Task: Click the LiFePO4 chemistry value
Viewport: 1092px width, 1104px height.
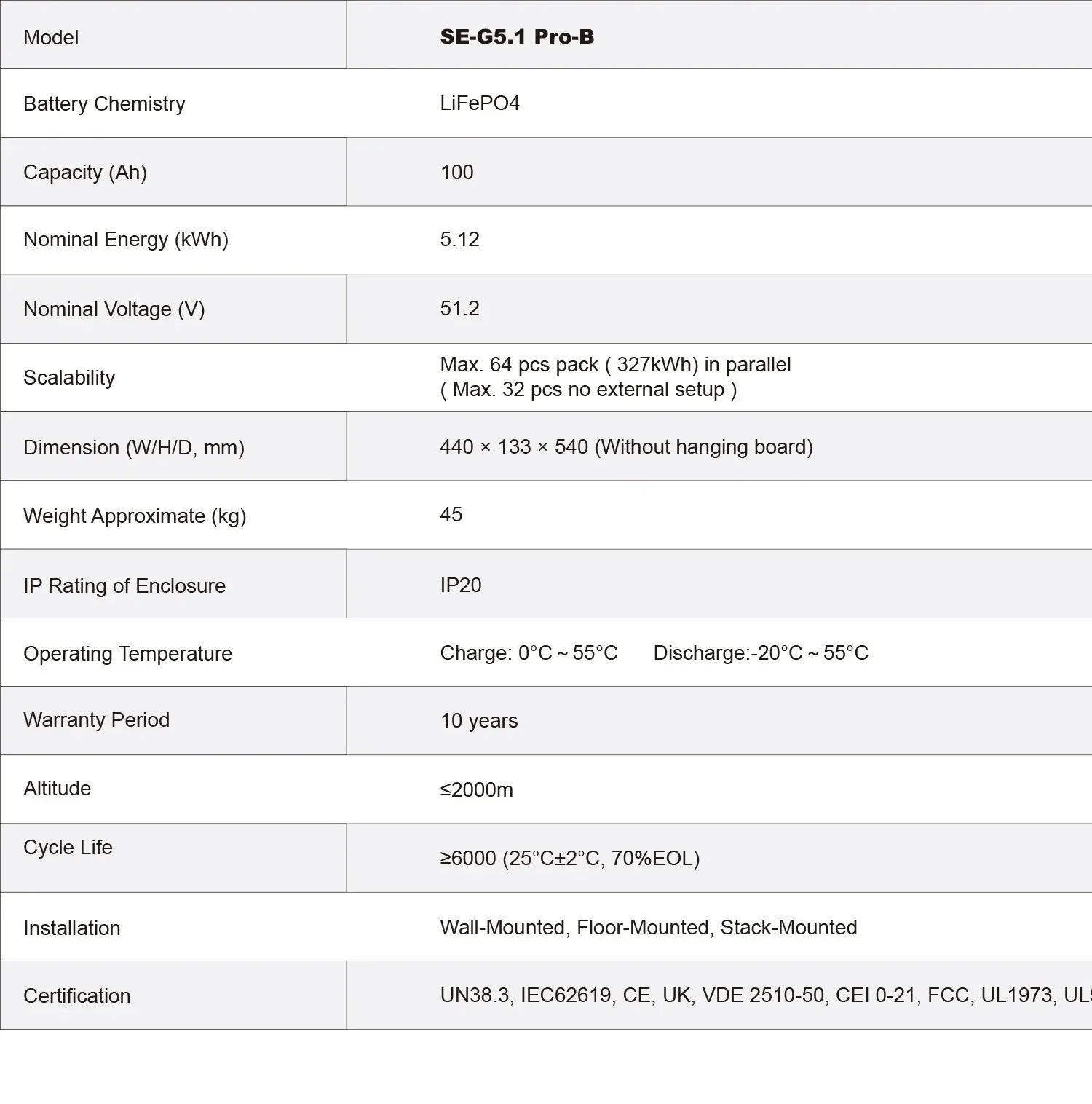Action: point(480,103)
